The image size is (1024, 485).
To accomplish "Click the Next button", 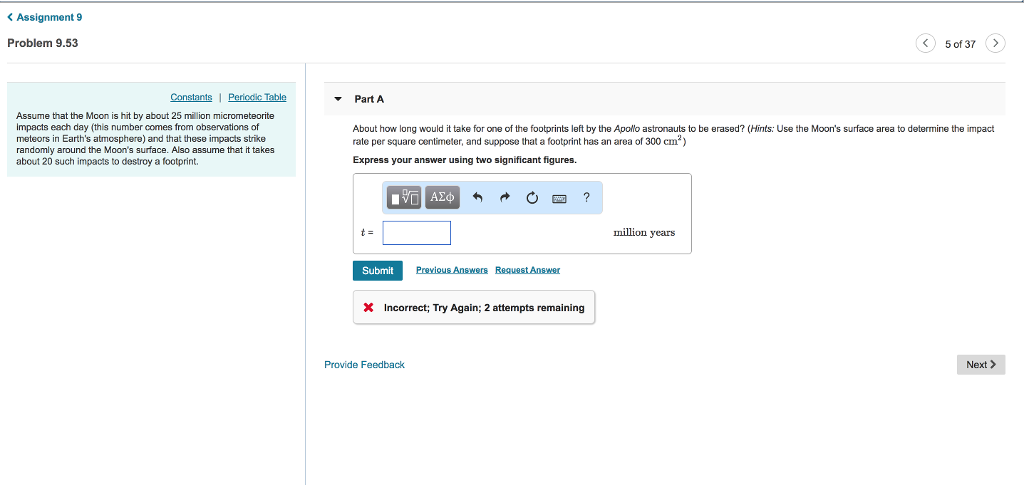I will click(981, 364).
